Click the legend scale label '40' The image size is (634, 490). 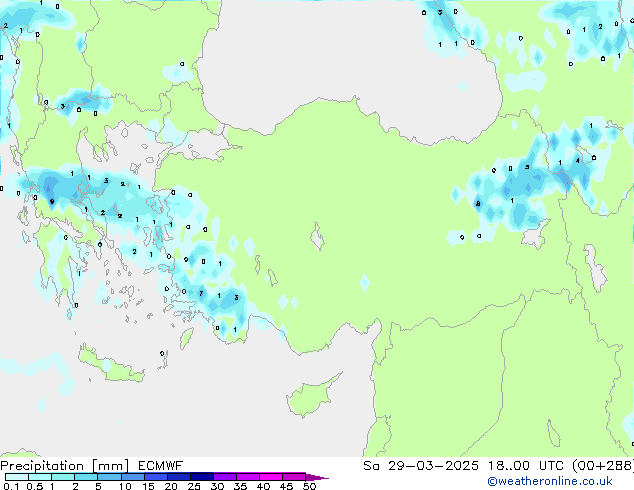[x=263, y=486]
